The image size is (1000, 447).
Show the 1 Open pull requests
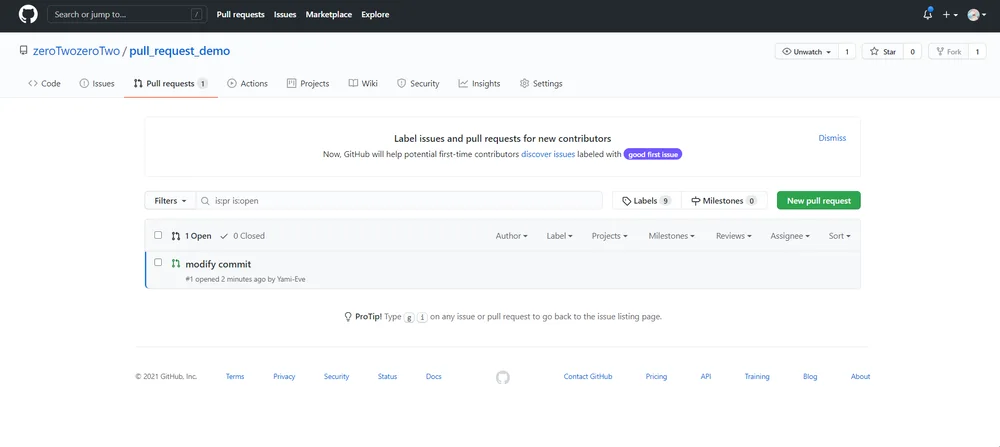click(x=191, y=236)
